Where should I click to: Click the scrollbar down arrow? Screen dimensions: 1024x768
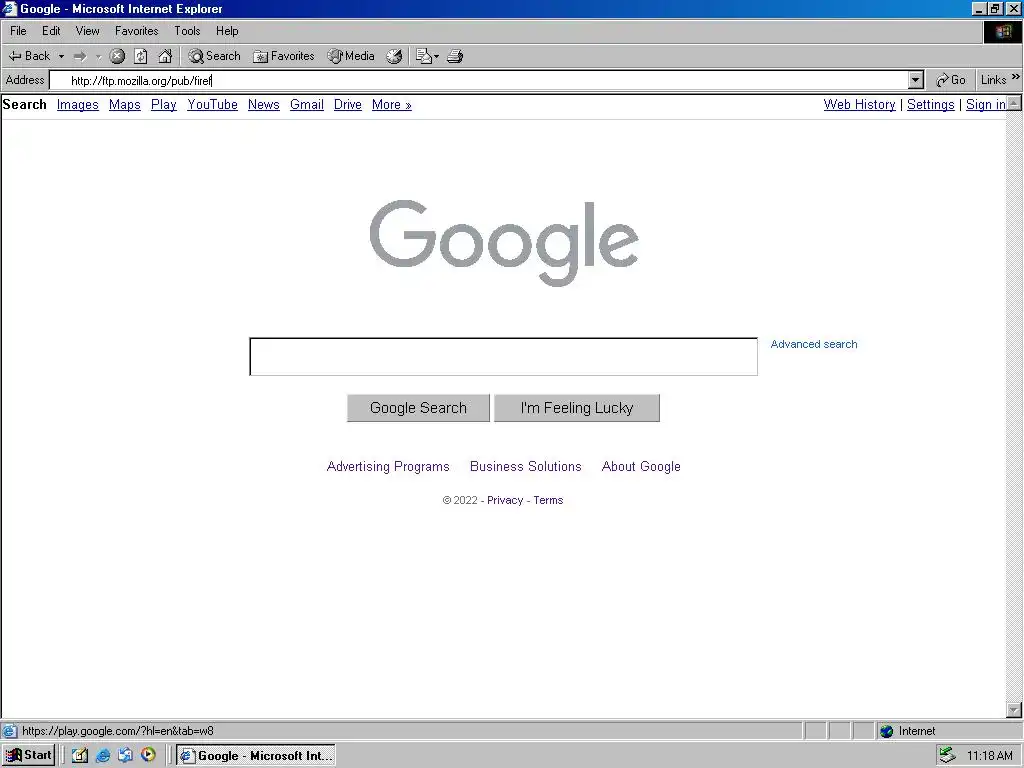(1014, 710)
